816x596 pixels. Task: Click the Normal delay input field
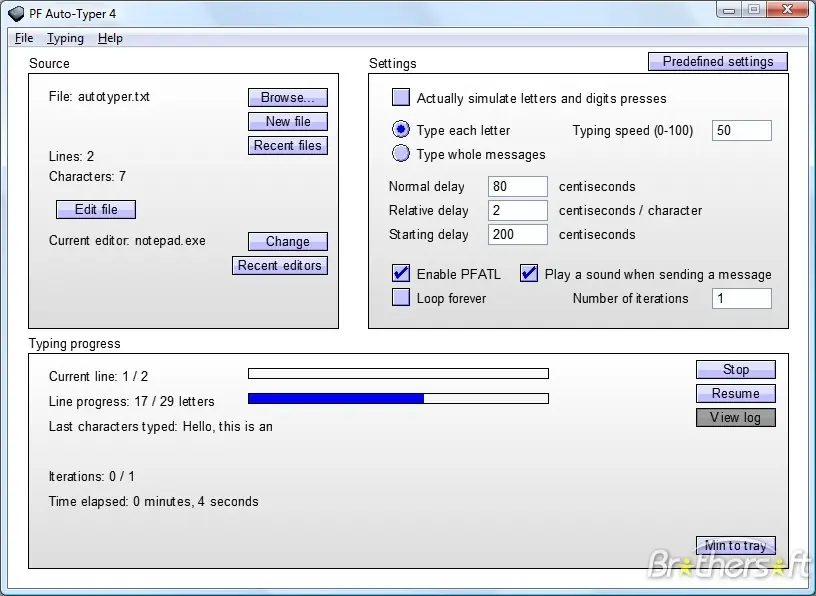pyautogui.click(x=518, y=186)
